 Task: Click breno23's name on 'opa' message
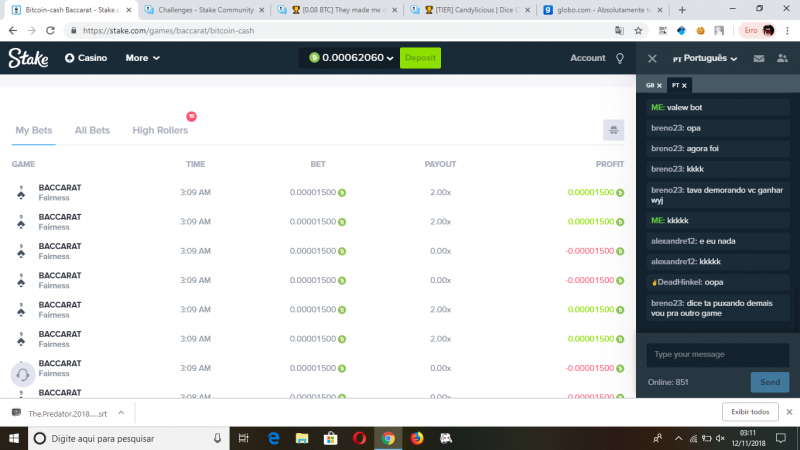pyautogui.click(x=667, y=128)
